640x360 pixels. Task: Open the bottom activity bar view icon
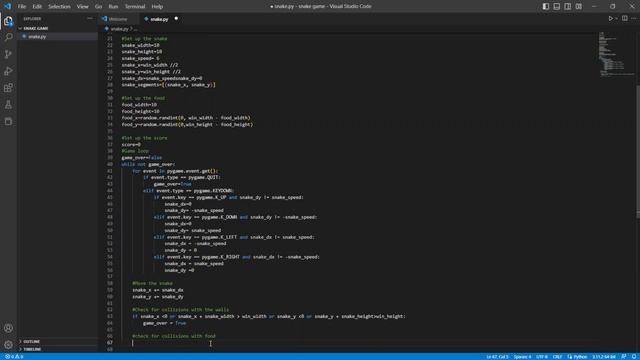pos(8,121)
